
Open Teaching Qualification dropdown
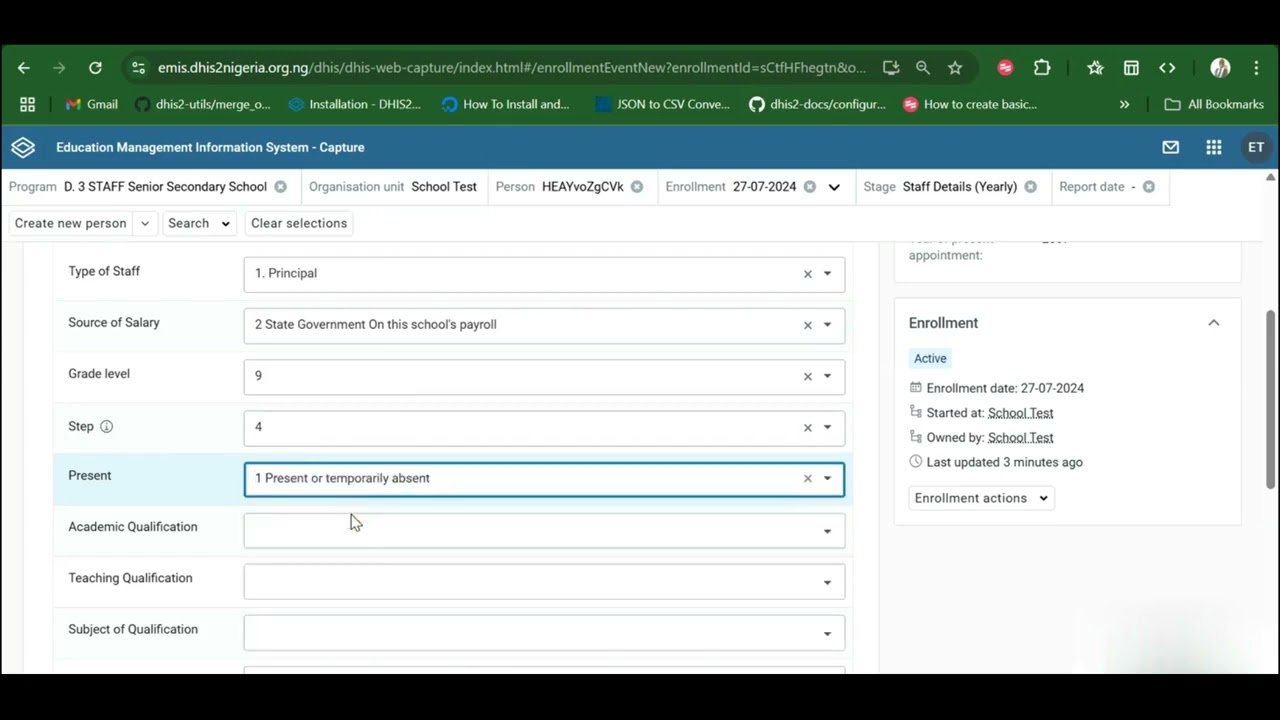pyautogui.click(x=544, y=582)
